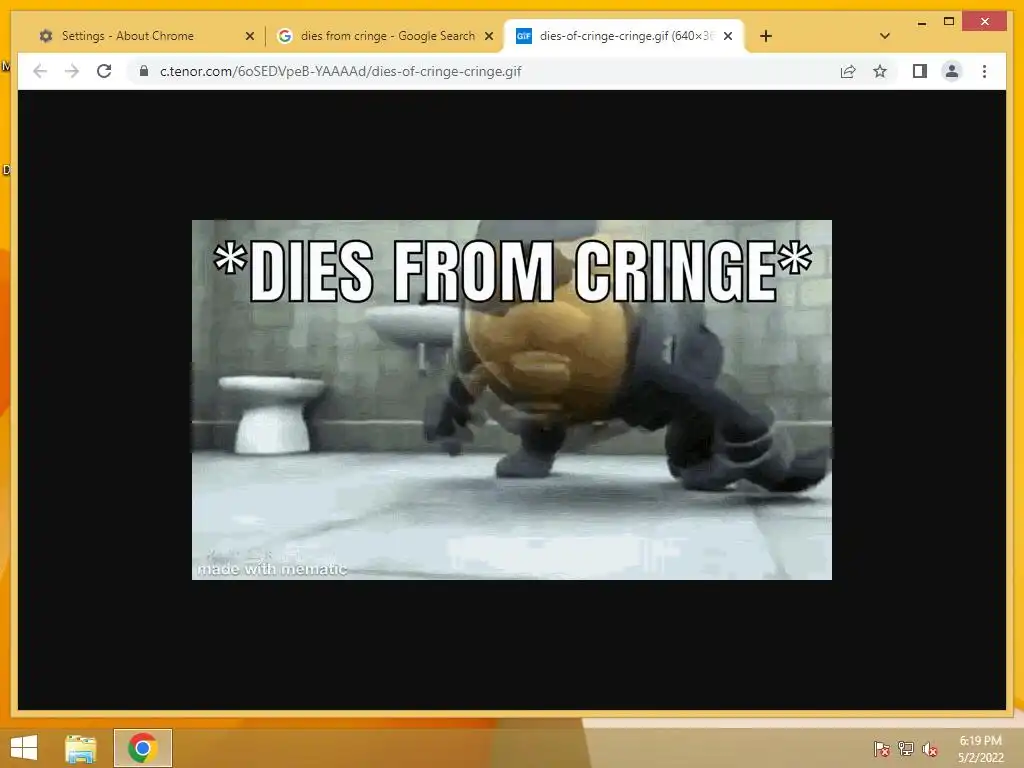Screen dimensions: 1024x768
Task: Close the Google Search tab
Action: pyautogui.click(x=488, y=36)
